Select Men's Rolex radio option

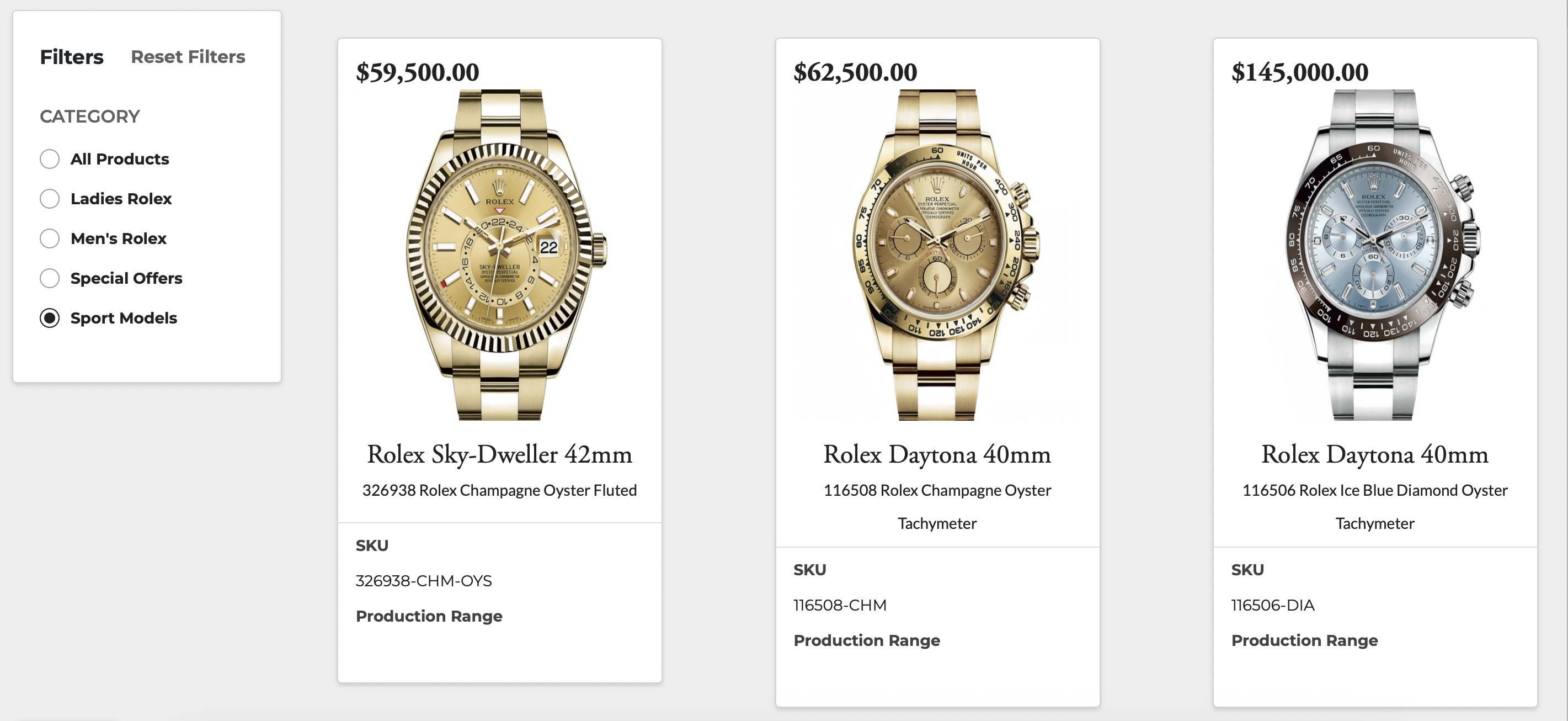tap(50, 238)
